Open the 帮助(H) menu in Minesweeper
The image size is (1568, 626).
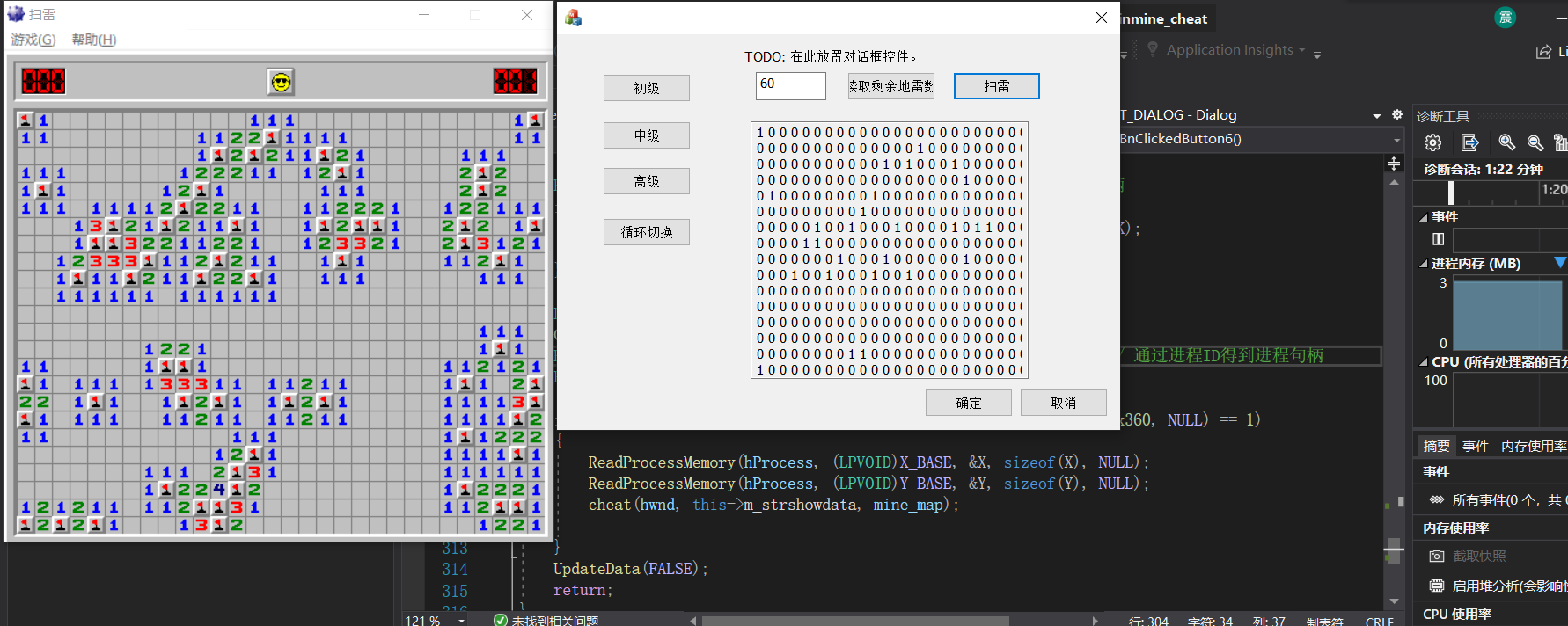(x=94, y=40)
